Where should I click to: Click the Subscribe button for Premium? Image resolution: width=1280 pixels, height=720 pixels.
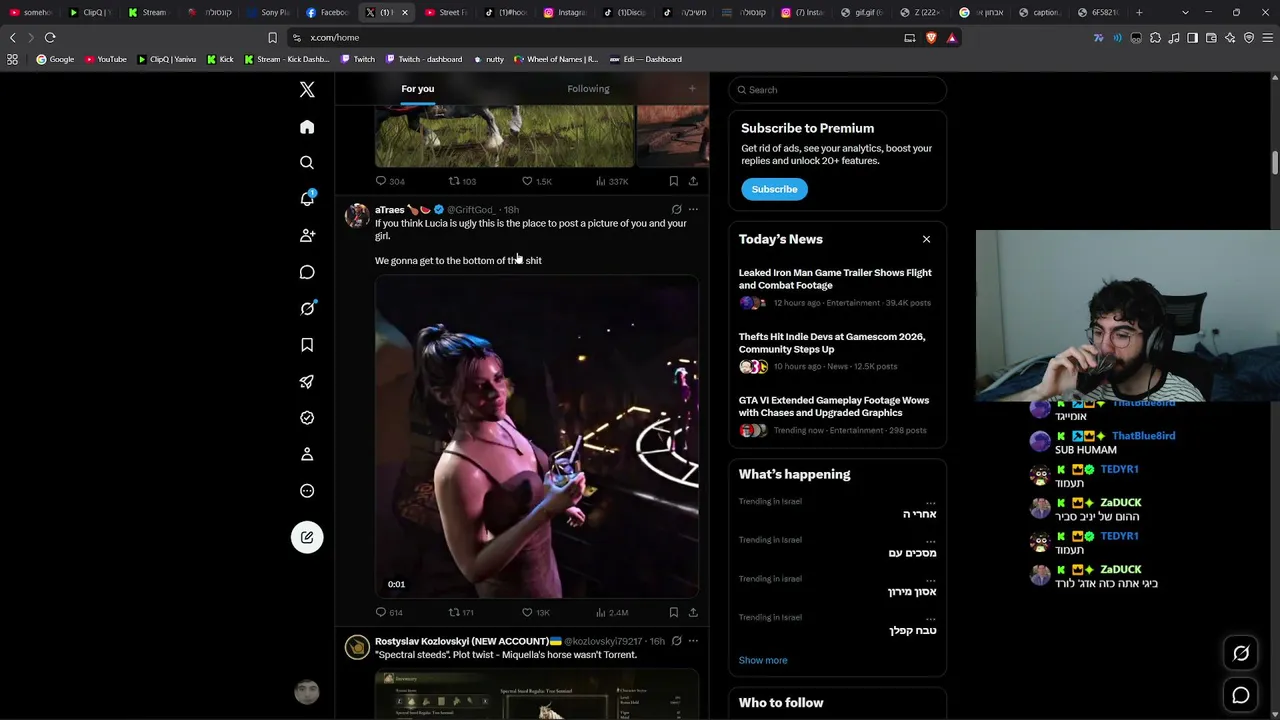click(x=775, y=189)
